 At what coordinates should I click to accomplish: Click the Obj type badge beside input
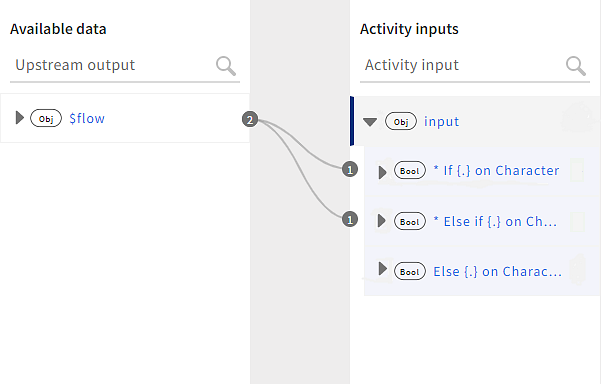[401, 121]
